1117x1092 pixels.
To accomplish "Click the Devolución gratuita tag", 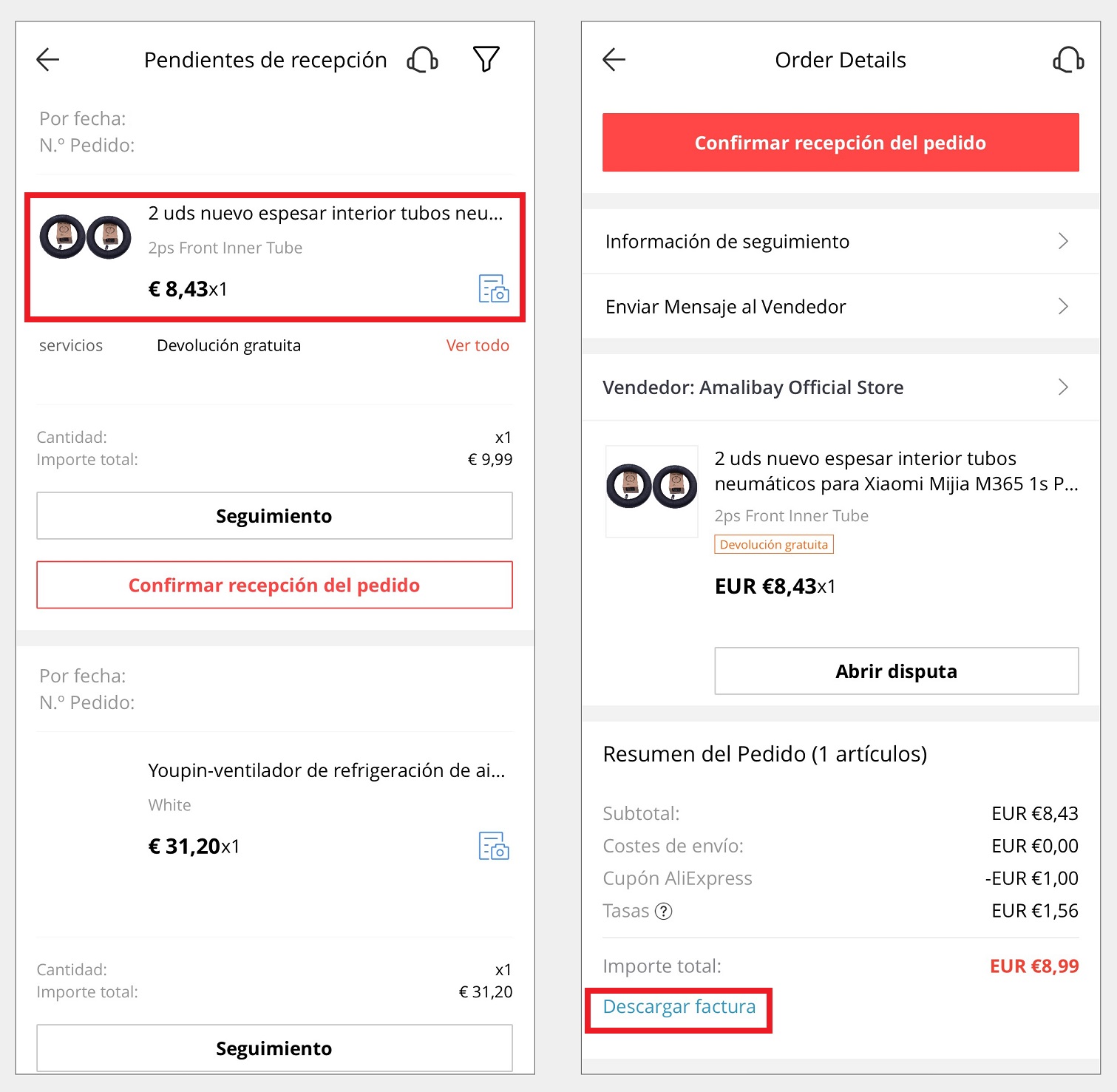I will [773, 544].
